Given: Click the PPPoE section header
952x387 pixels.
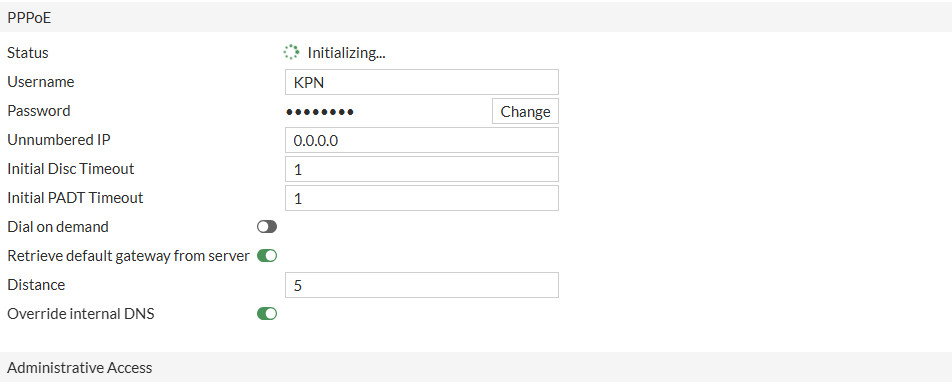Looking at the screenshot, I should [476, 18].
